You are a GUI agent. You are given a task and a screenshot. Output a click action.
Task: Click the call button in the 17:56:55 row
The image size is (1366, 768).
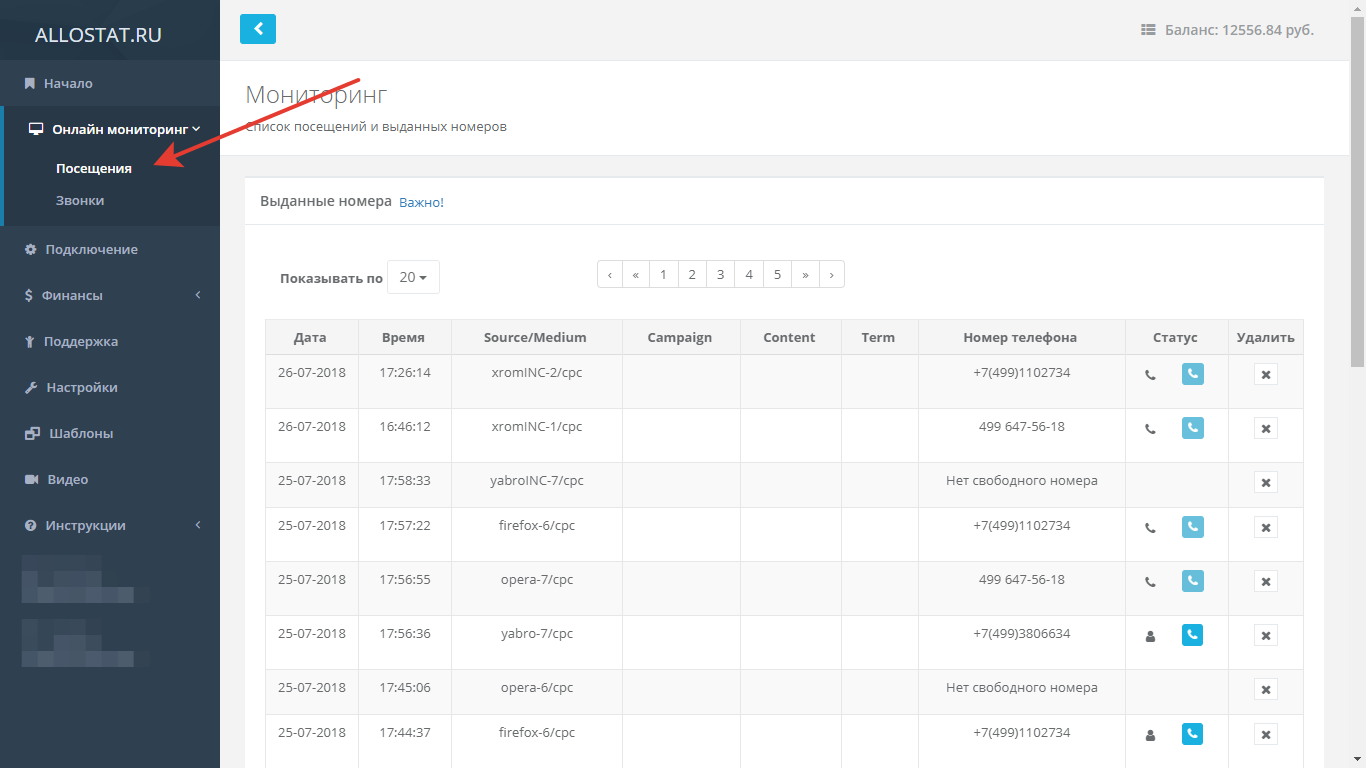(x=1192, y=581)
